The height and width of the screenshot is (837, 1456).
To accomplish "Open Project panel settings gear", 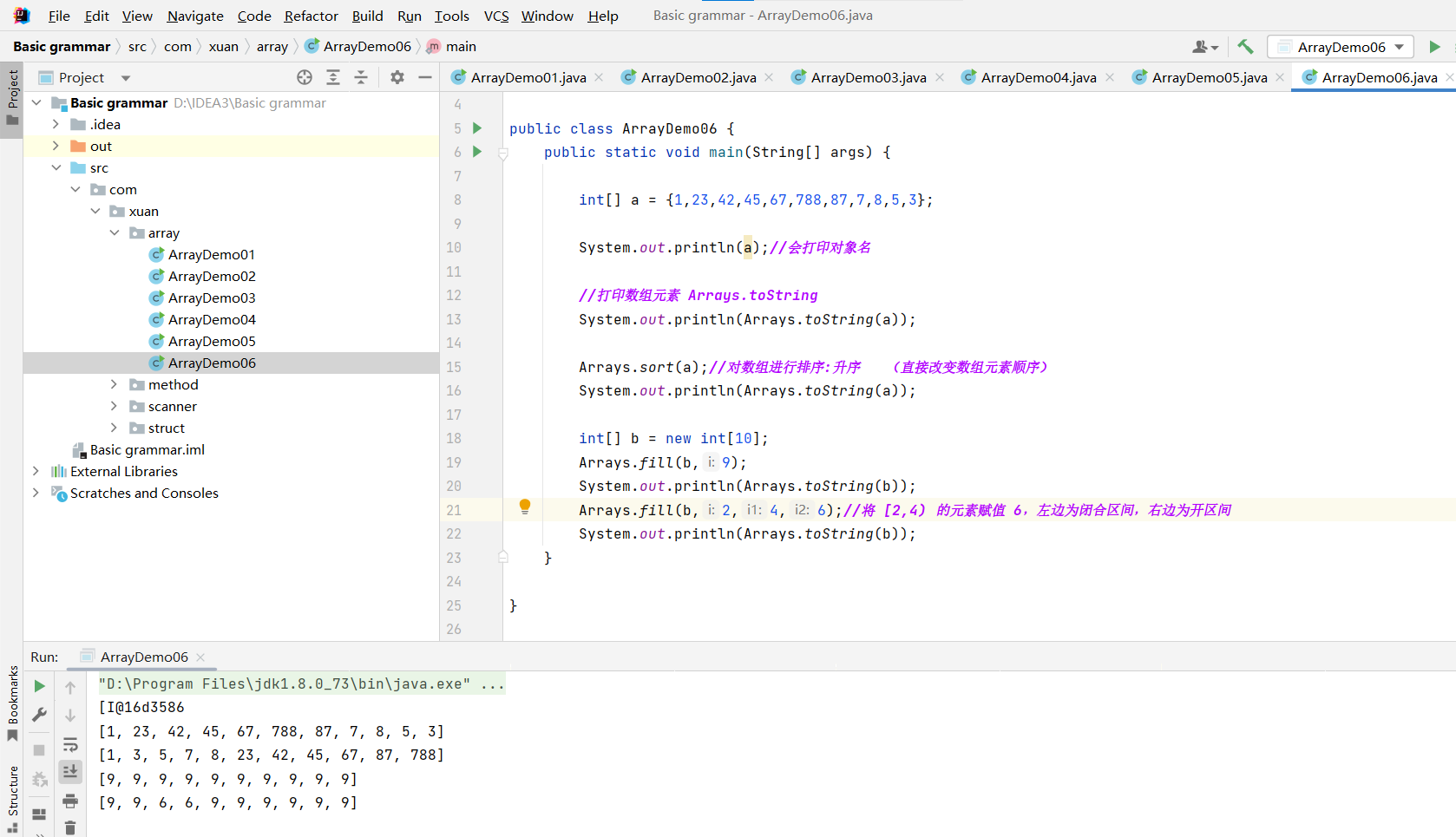I will coord(397,77).
